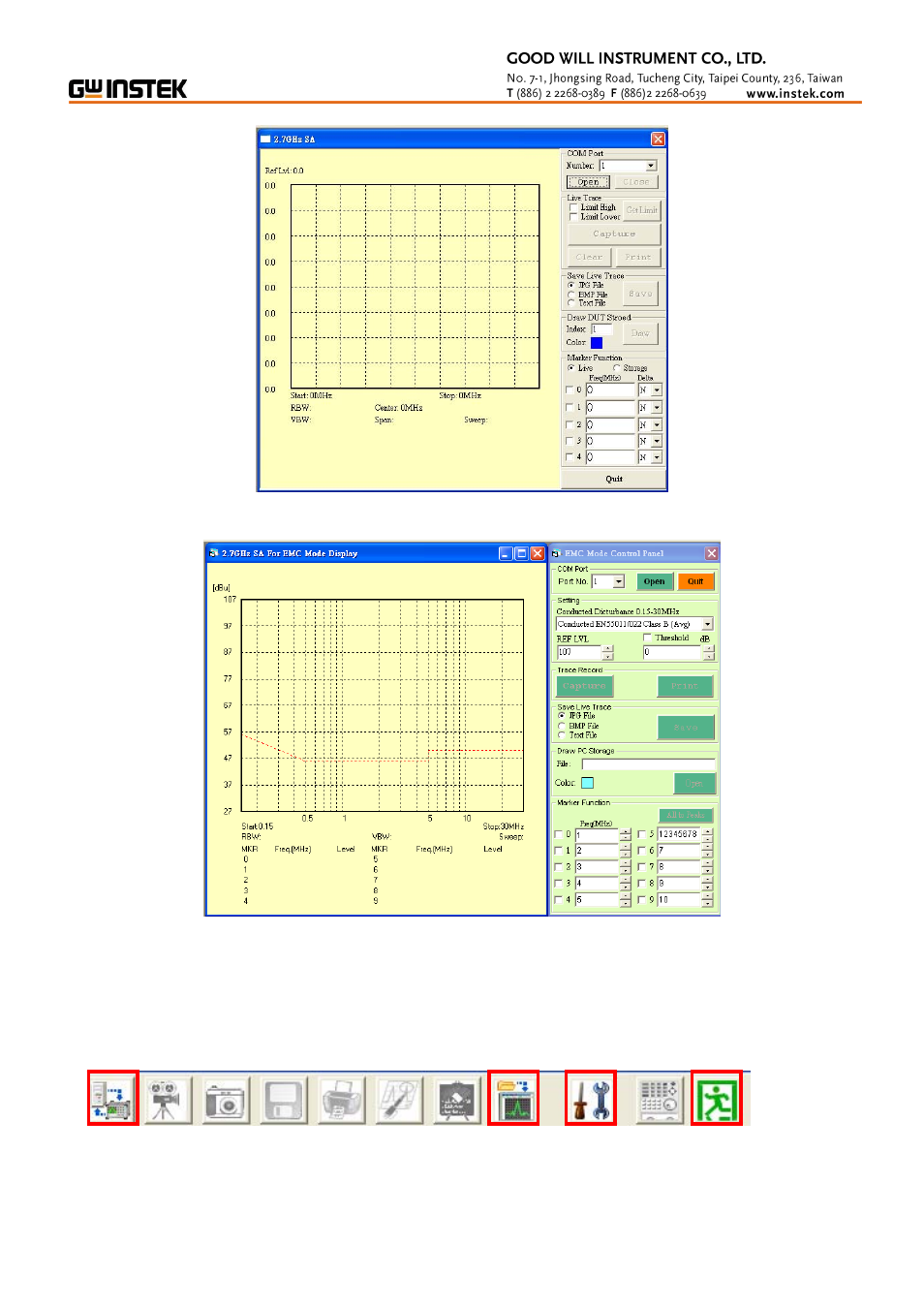Viewport: 924px width, 1308px height.
Task: Minimize the EMC Mode Display window
Action: click(x=506, y=553)
